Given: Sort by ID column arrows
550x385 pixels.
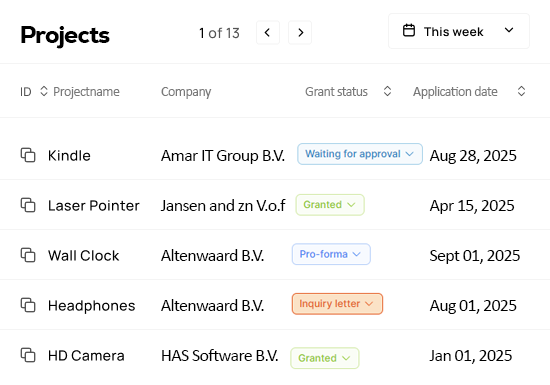Looking at the screenshot, I should tap(44, 91).
